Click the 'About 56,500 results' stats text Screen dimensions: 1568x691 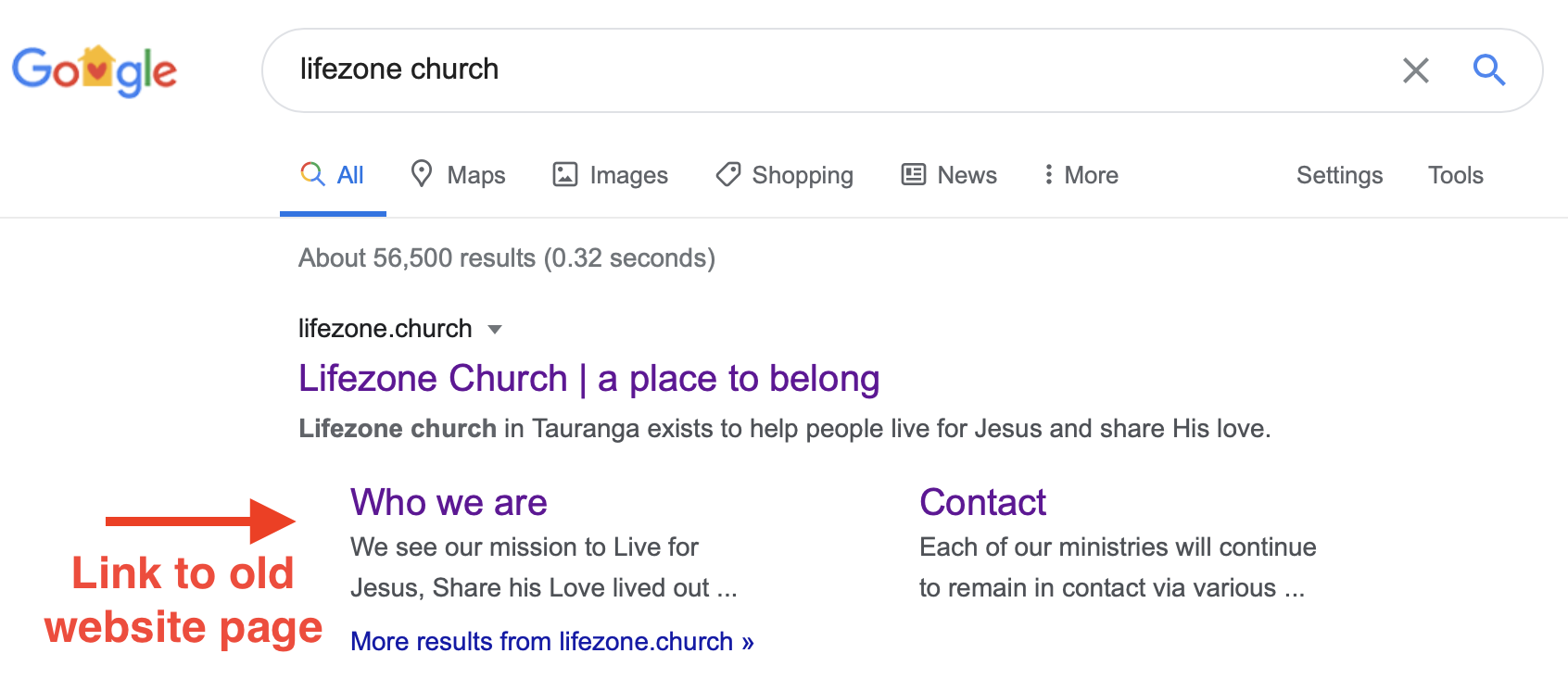coord(507,258)
